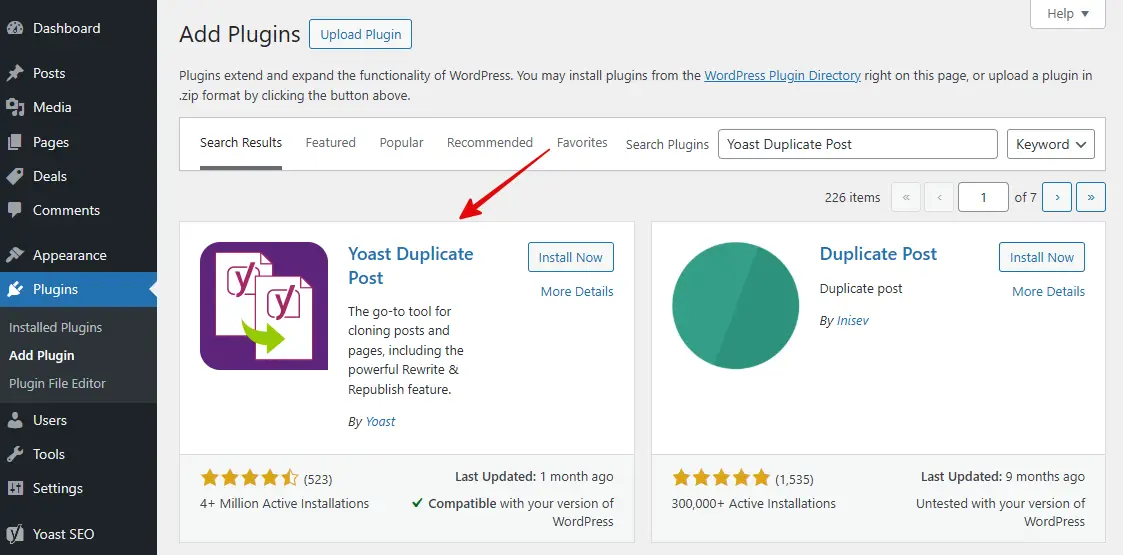Expand the Help panel
Image resolution: width=1123 pixels, height=555 pixels.
(x=1068, y=14)
